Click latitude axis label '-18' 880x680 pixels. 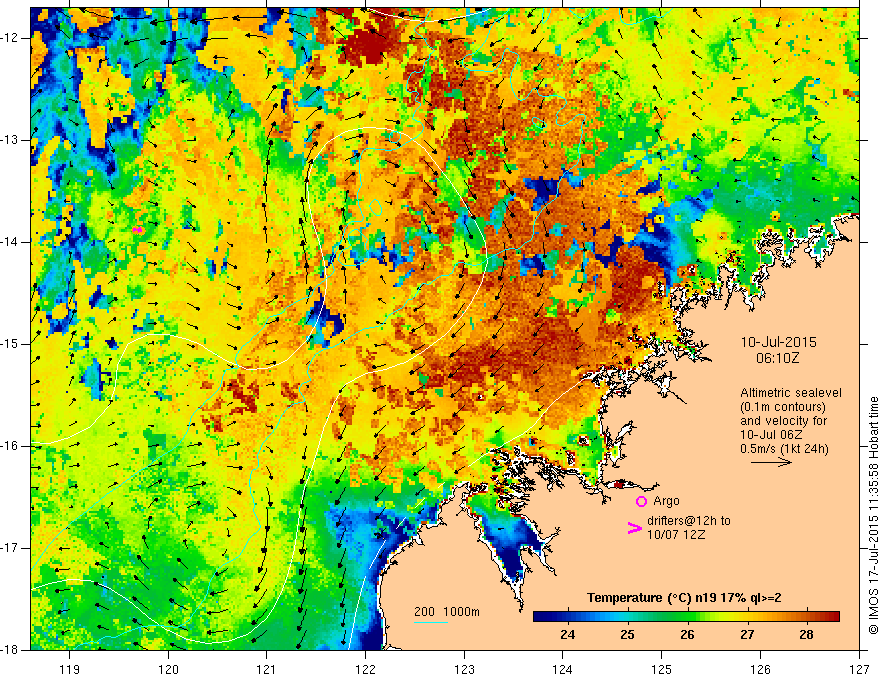[x=11, y=650]
